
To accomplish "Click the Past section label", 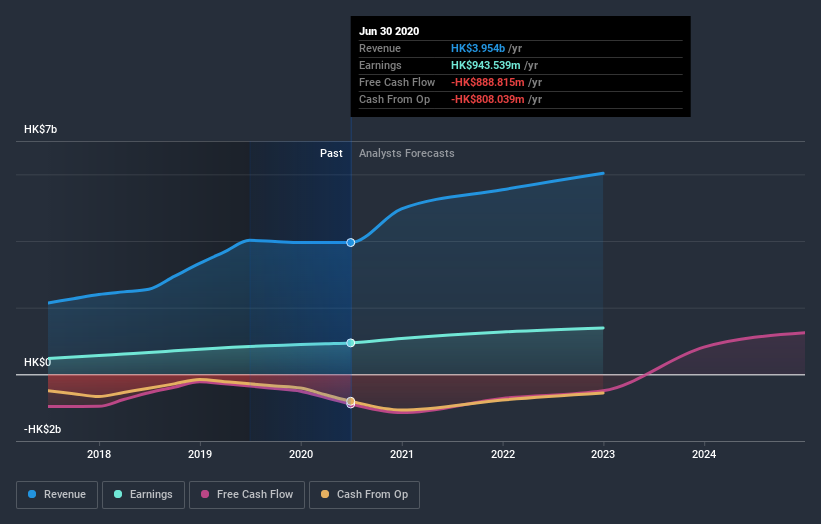I will point(331,153).
